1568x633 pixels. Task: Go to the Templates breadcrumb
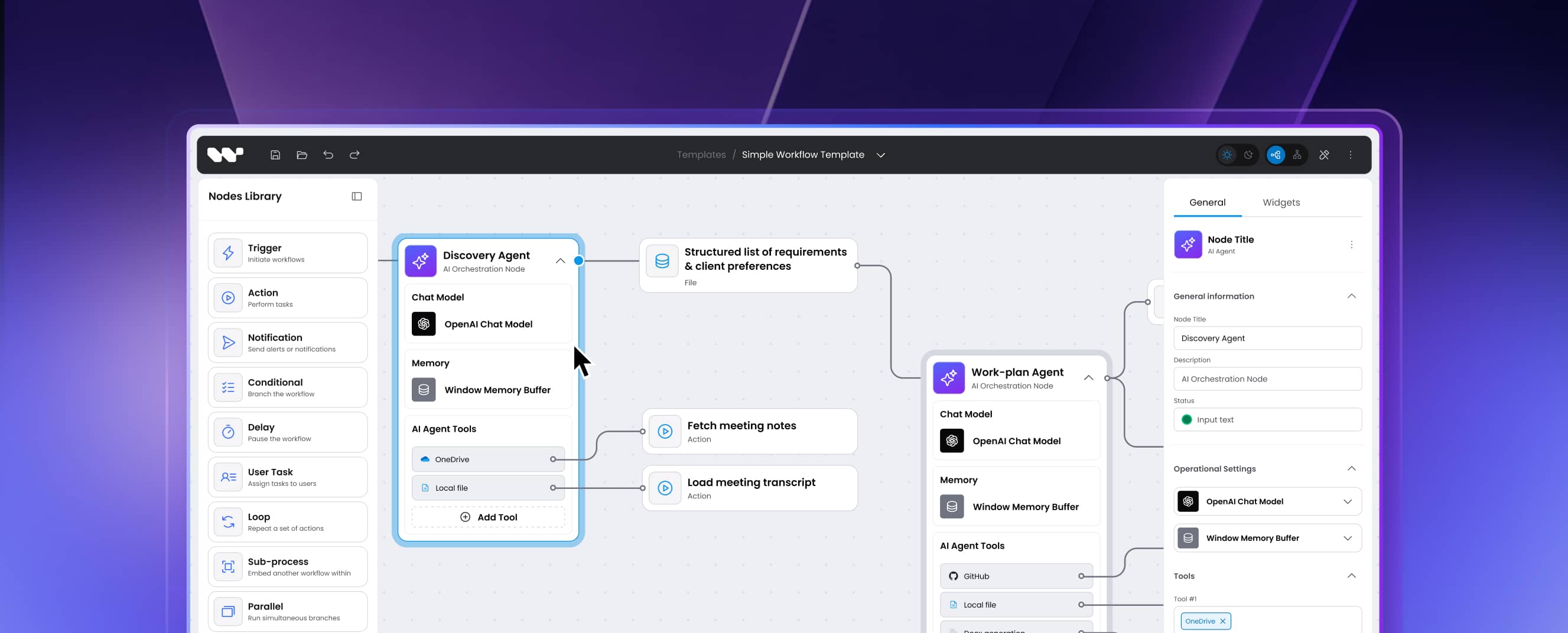701,155
